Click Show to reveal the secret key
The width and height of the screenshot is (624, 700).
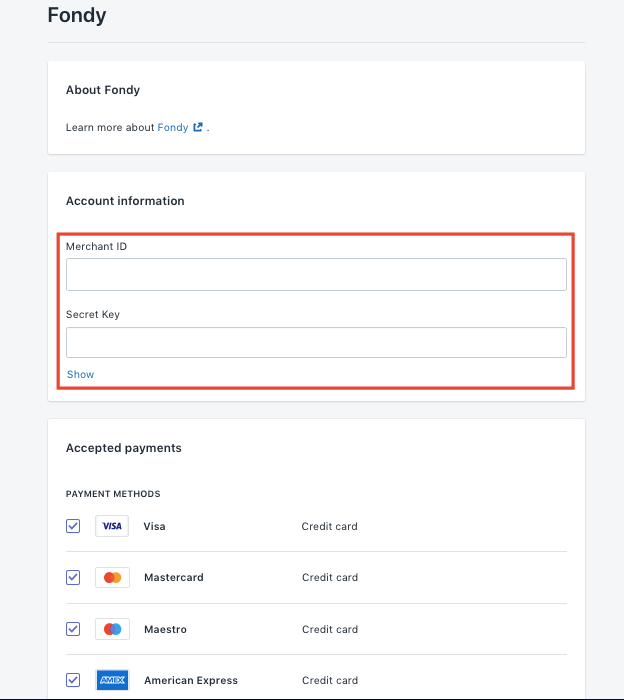click(80, 374)
